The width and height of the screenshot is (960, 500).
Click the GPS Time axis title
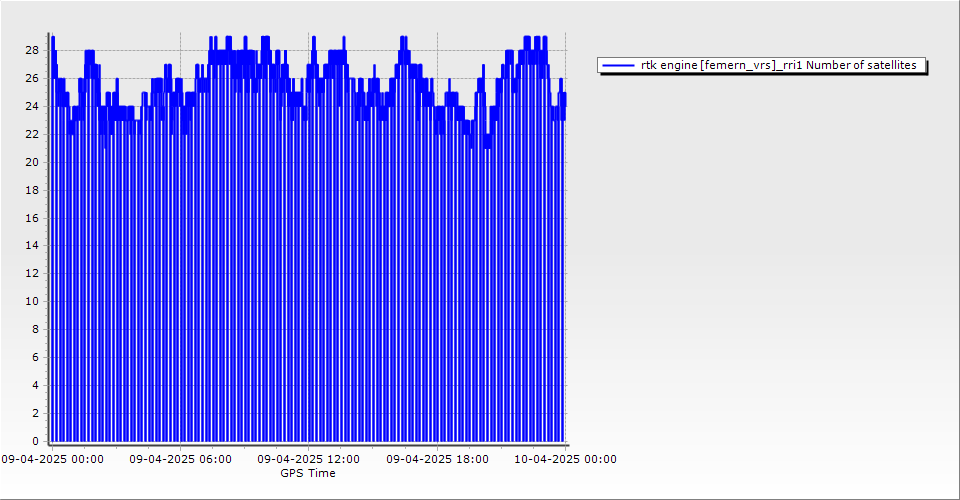pos(308,473)
